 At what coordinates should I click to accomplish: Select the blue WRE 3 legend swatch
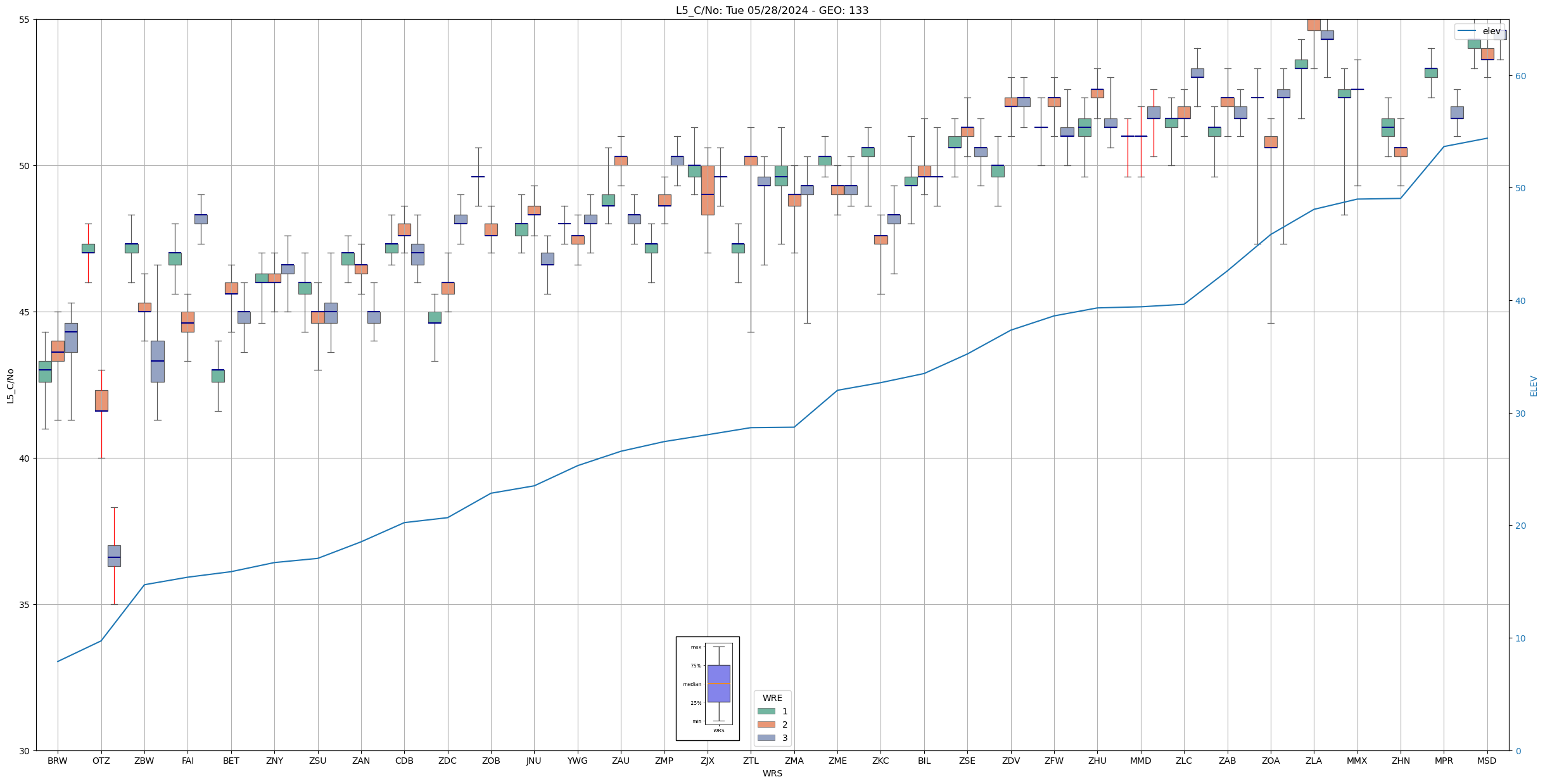click(x=766, y=738)
